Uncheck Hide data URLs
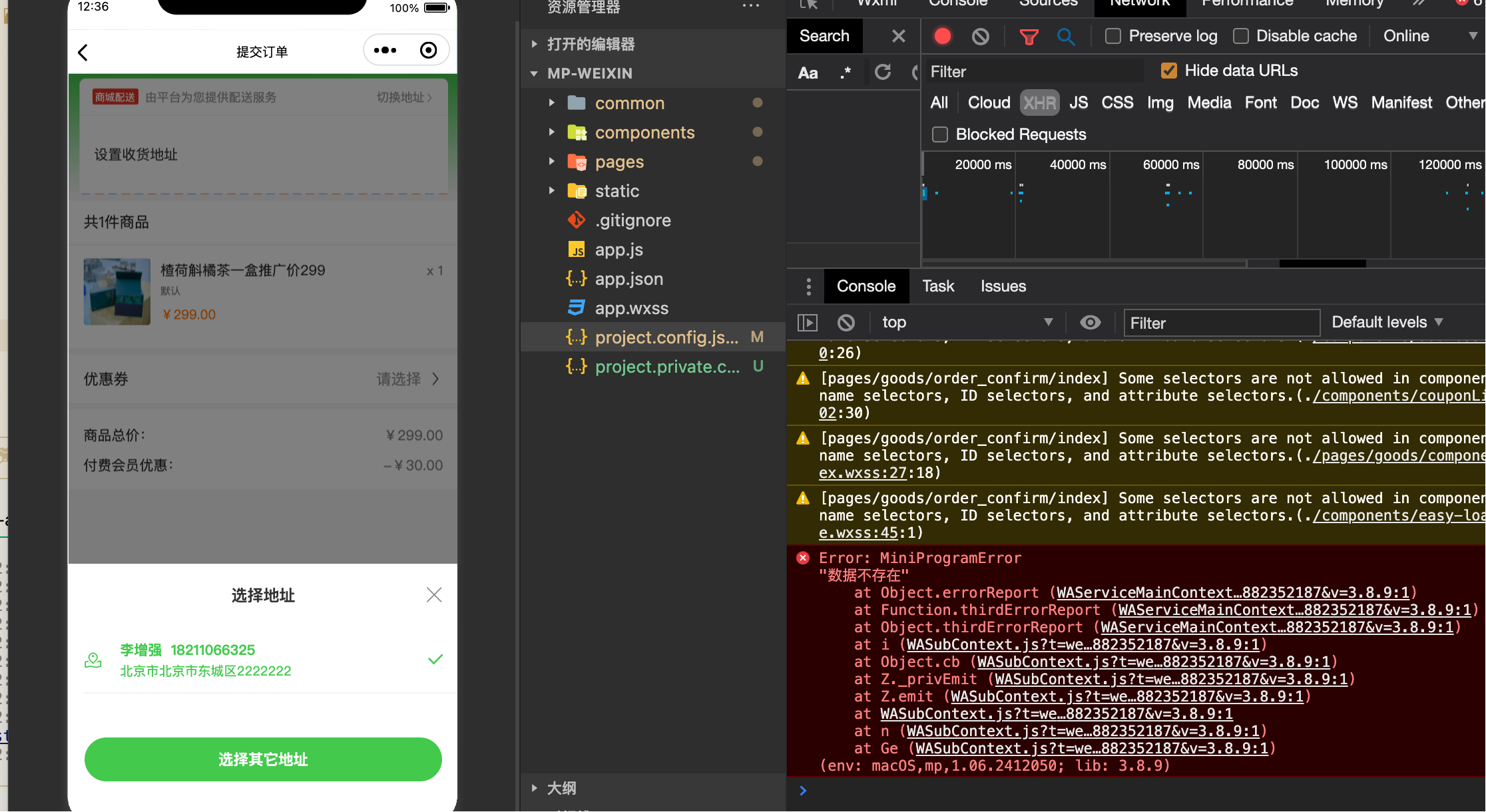 point(1168,71)
